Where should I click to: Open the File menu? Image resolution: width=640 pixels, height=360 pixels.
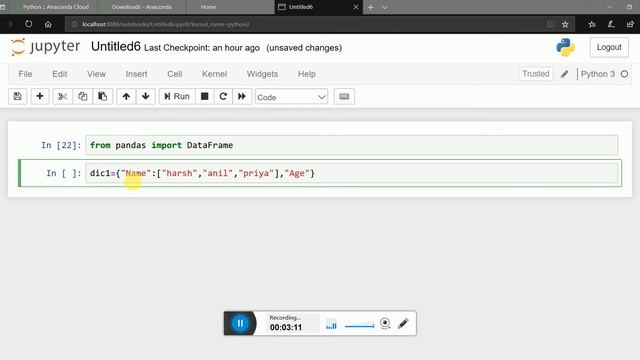(x=25, y=74)
